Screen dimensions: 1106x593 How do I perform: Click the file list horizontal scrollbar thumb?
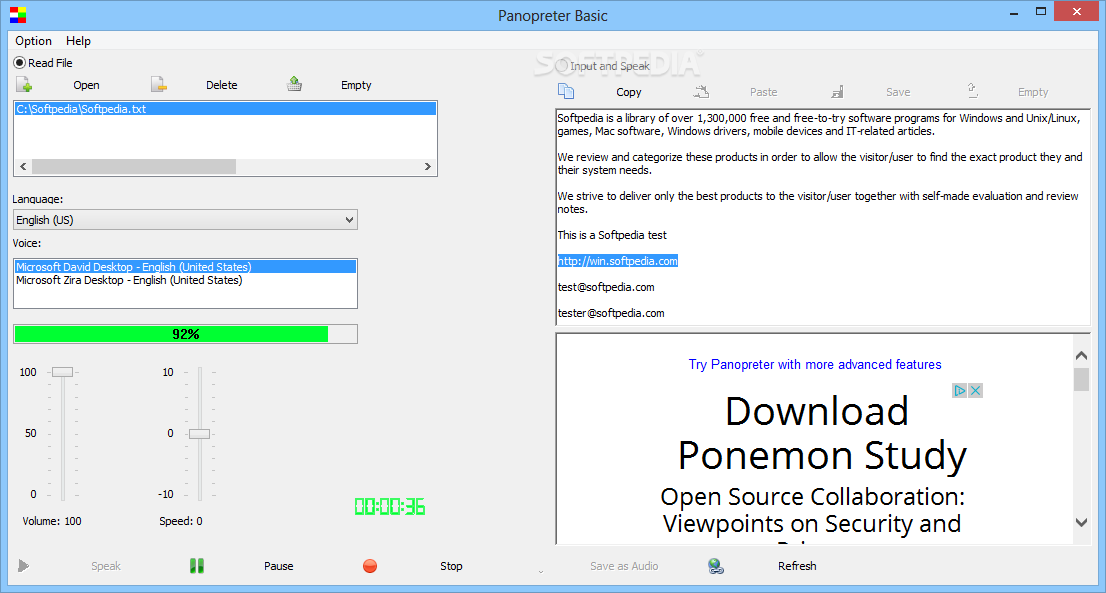(134, 166)
